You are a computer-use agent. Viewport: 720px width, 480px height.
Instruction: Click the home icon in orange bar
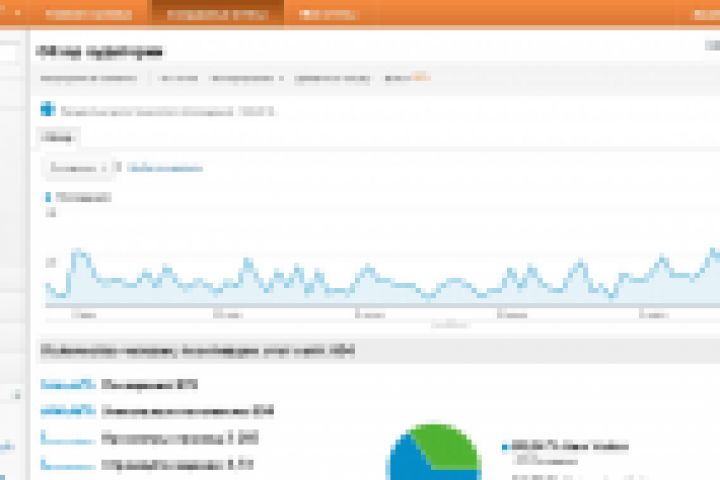tap(17, 12)
